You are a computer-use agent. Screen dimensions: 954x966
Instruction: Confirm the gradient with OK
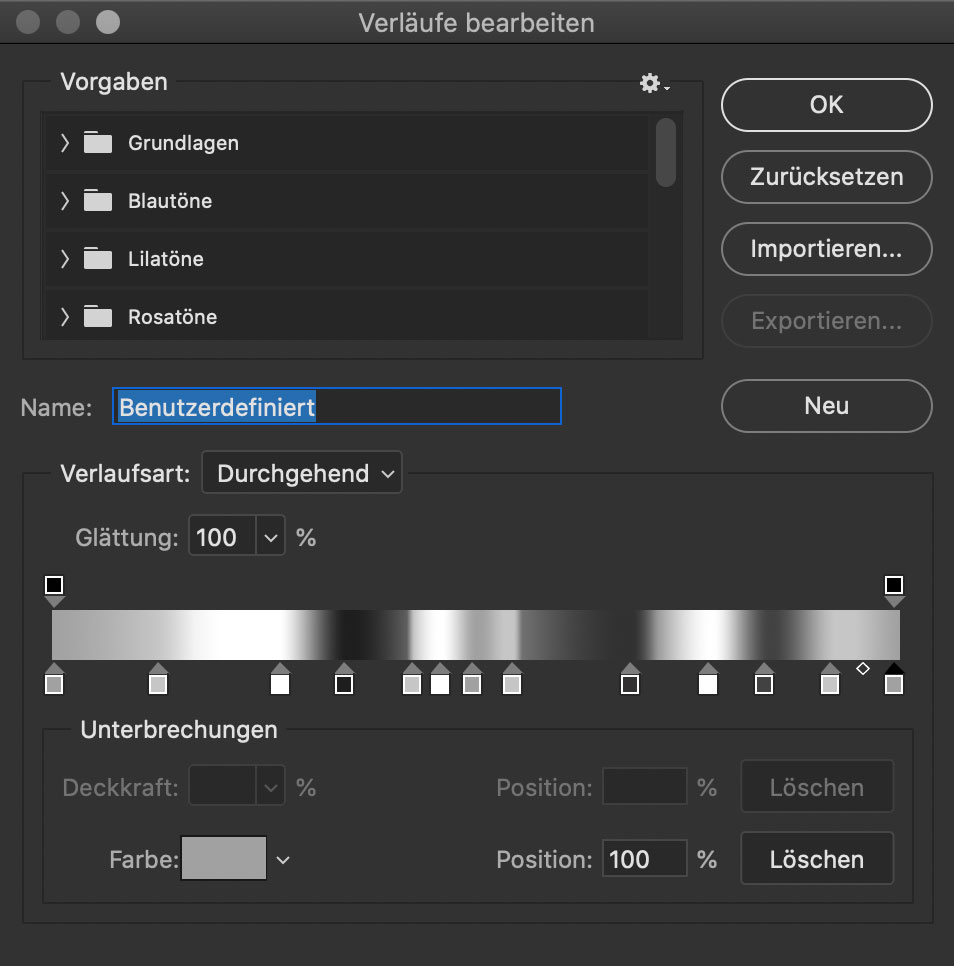pos(827,105)
